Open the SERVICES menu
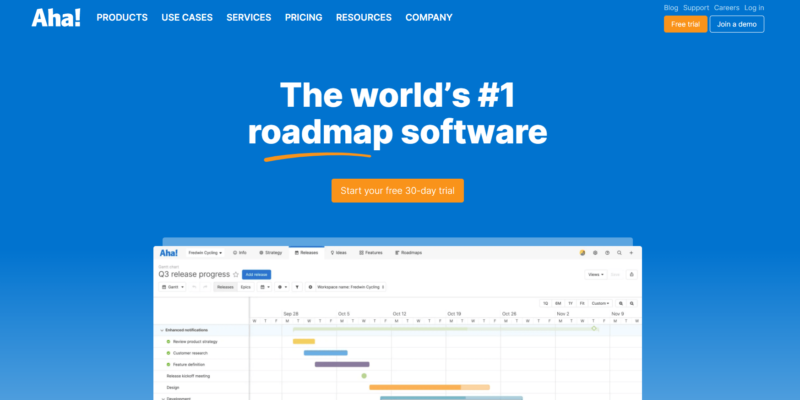The image size is (800, 400). (248, 17)
